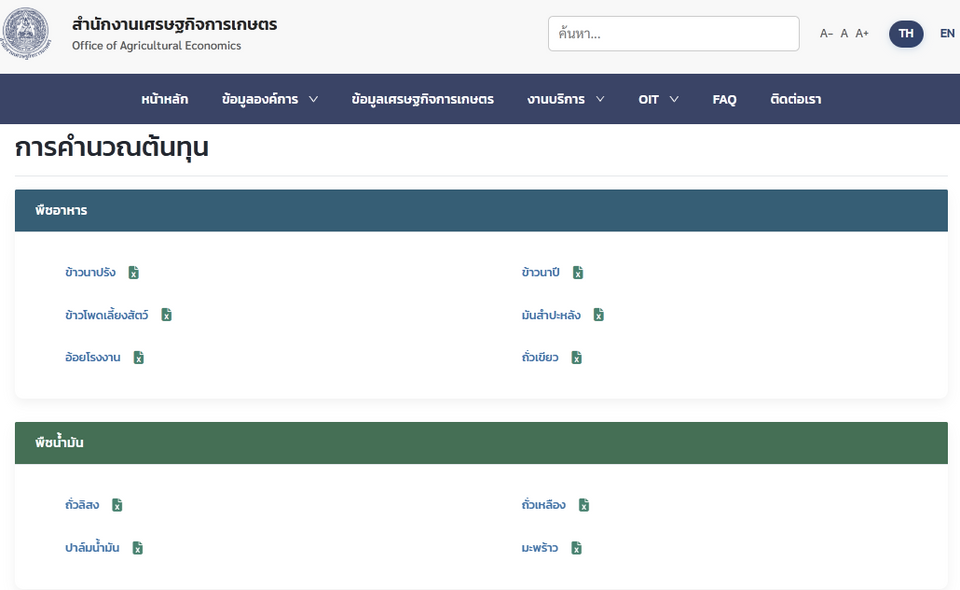Screen dimensions: 960x590
Task: Expand the งานบริการ dropdown menu
Action: [x=566, y=99]
